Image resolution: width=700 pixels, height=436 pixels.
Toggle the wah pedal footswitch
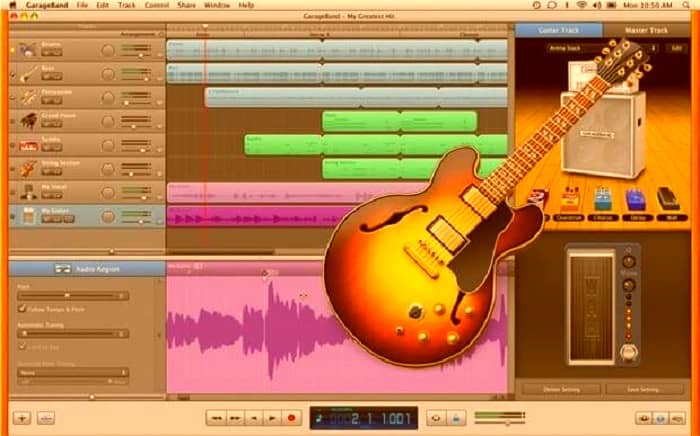coord(629,353)
